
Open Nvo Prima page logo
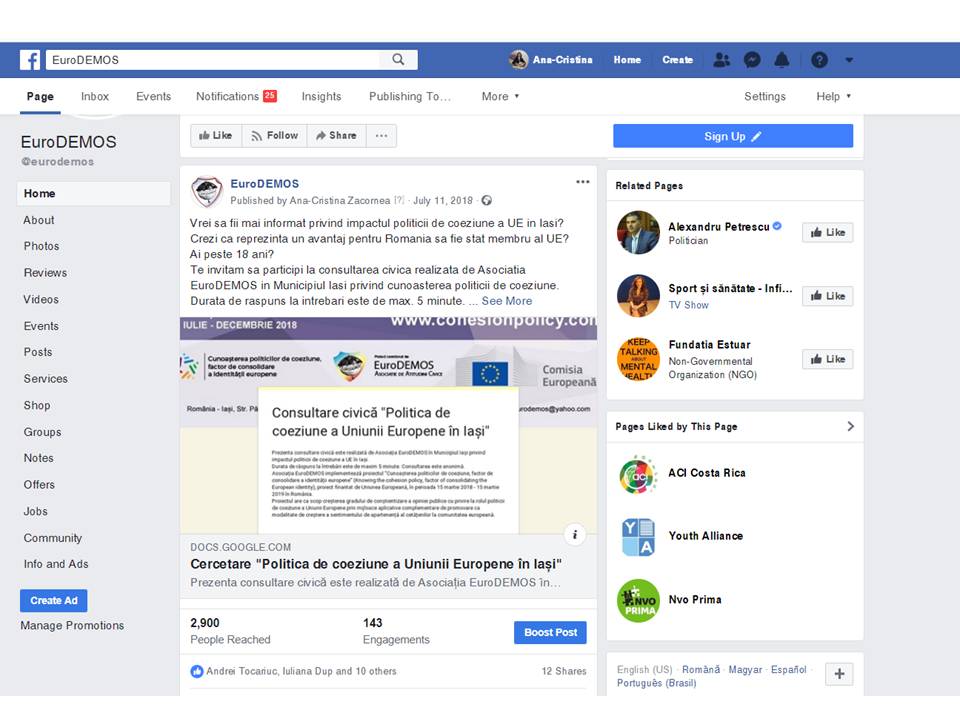(639, 601)
